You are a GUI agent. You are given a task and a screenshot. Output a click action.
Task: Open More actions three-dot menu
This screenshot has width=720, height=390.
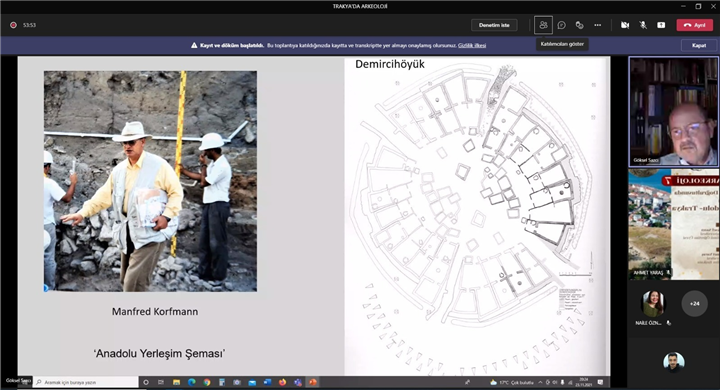tap(597, 25)
